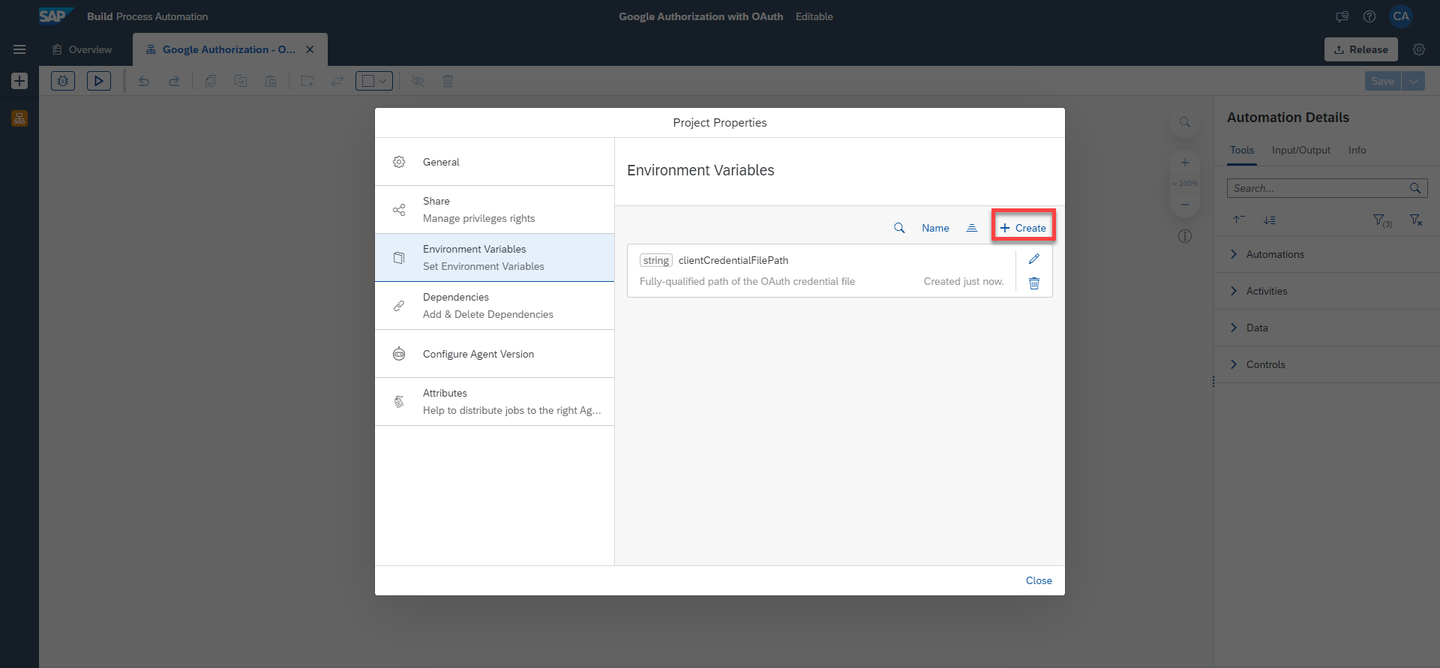1440x668 pixels.
Task: Open project settings gear icon
Action: (x=1419, y=49)
